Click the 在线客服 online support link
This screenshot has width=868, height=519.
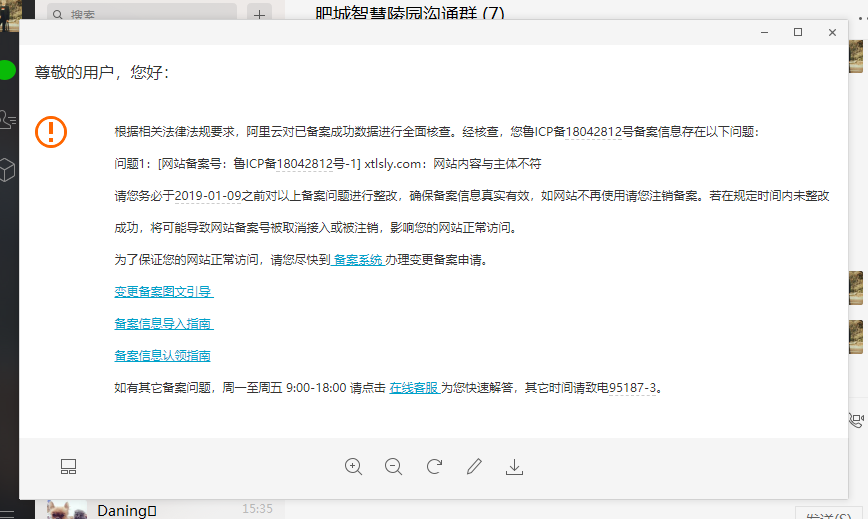tap(414, 388)
